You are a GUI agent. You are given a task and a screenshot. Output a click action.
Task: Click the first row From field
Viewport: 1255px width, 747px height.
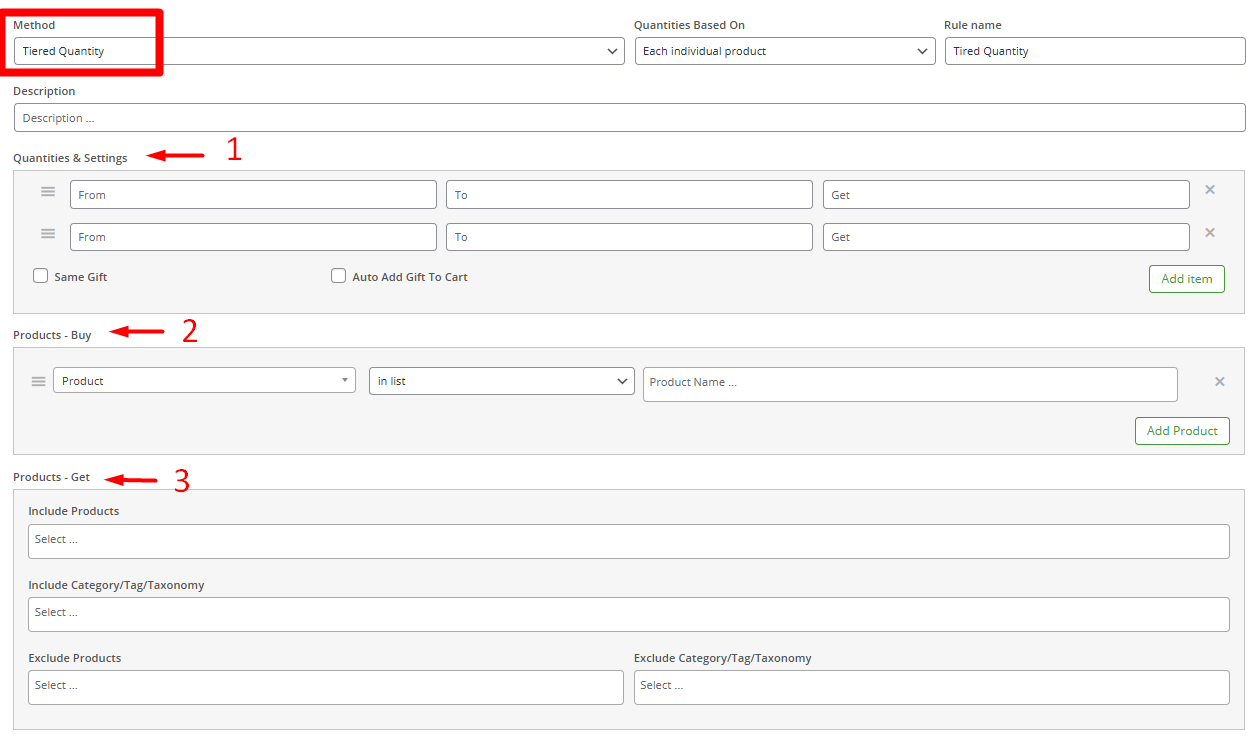point(253,195)
